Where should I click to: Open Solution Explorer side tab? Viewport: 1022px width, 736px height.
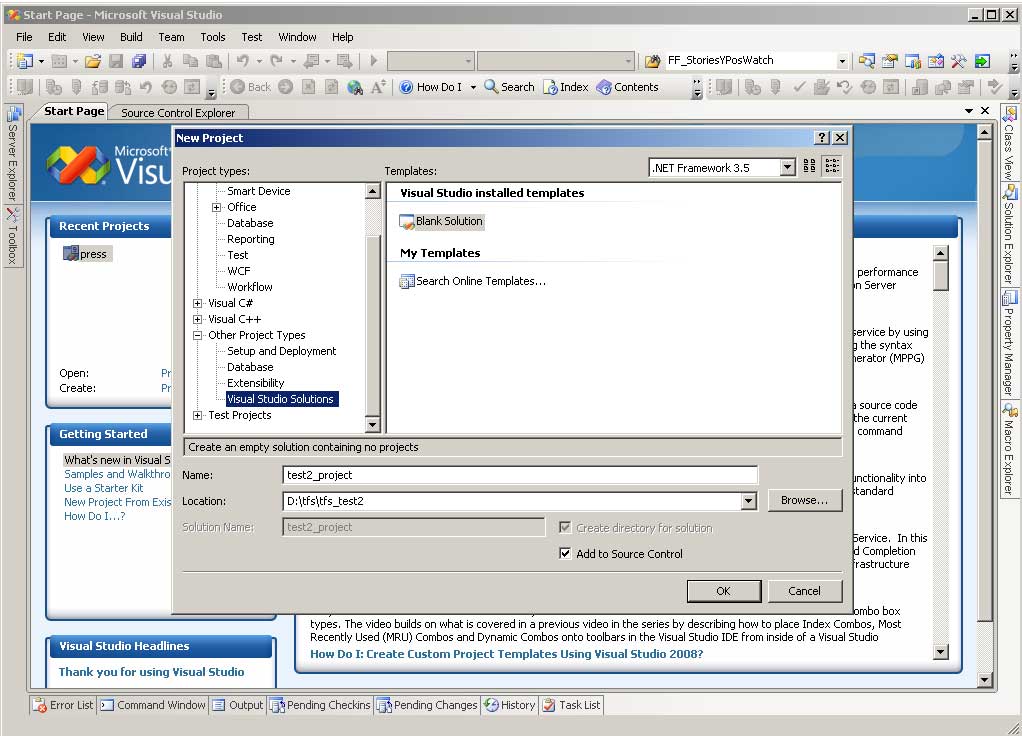click(1009, 235)
